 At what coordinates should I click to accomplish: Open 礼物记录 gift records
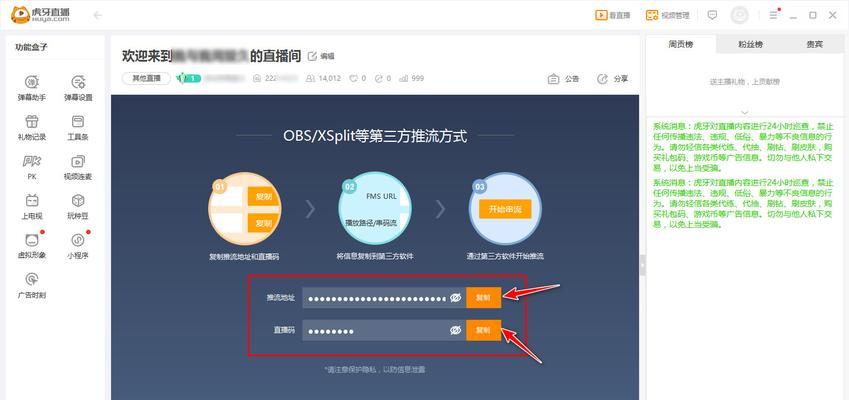coord(31,127)
